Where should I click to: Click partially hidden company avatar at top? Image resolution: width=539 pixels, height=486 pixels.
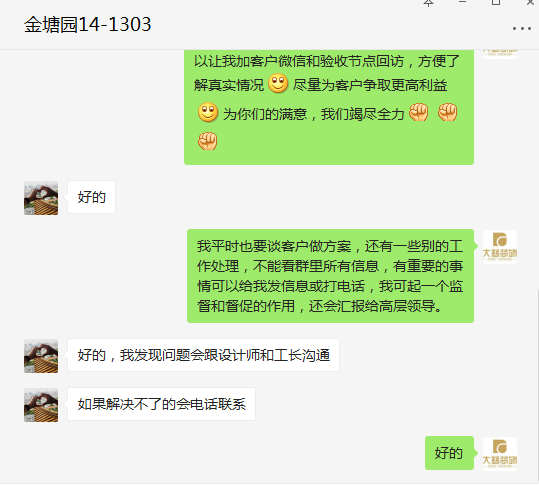point(500,54)
